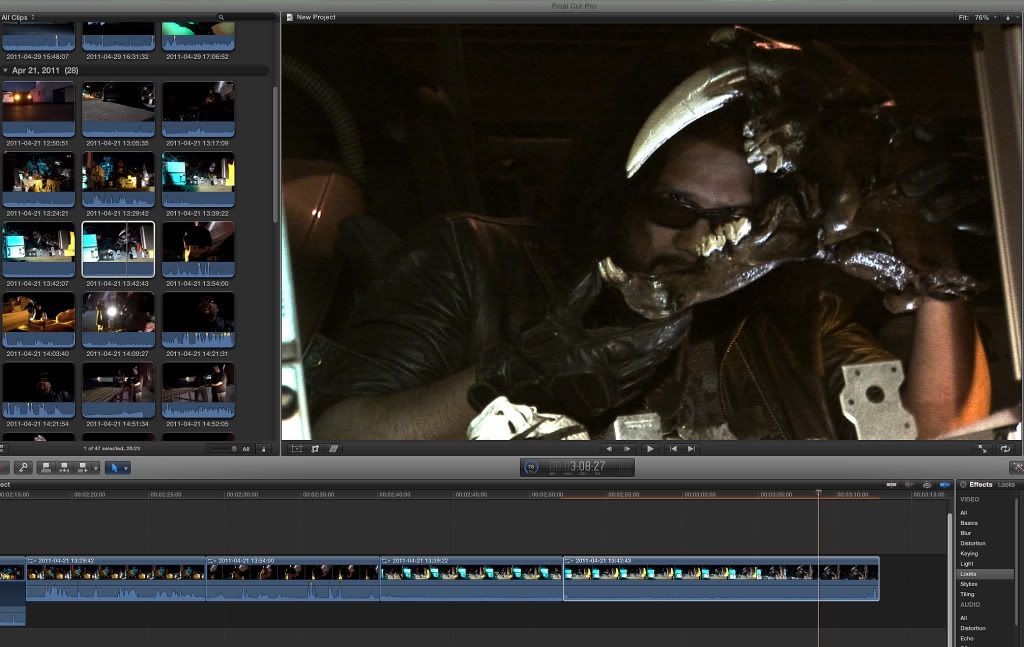The width and height of the screenshot is (1024, 647).
Task: Enter full-screen viewer playback
Action: (x=982, y=449)
